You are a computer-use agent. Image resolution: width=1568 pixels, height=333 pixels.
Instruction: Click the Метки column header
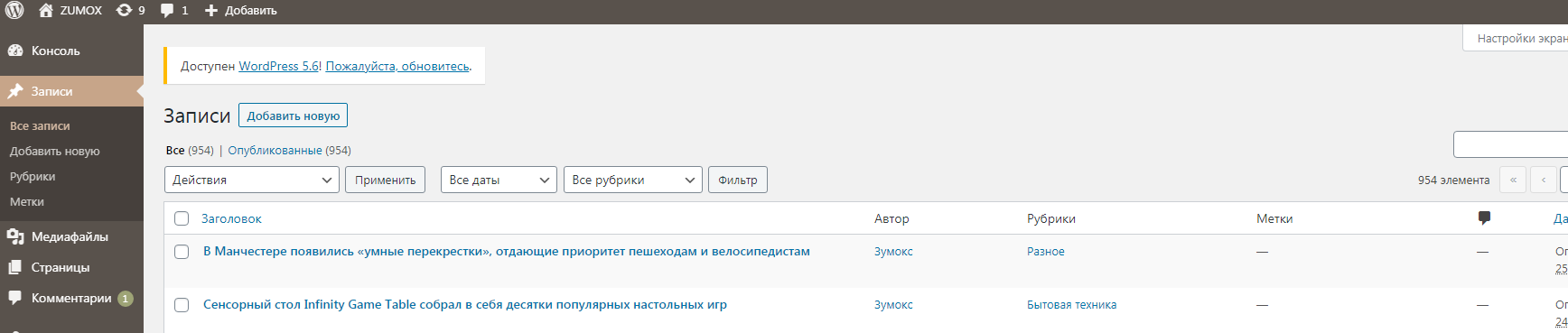(1274, 218)
